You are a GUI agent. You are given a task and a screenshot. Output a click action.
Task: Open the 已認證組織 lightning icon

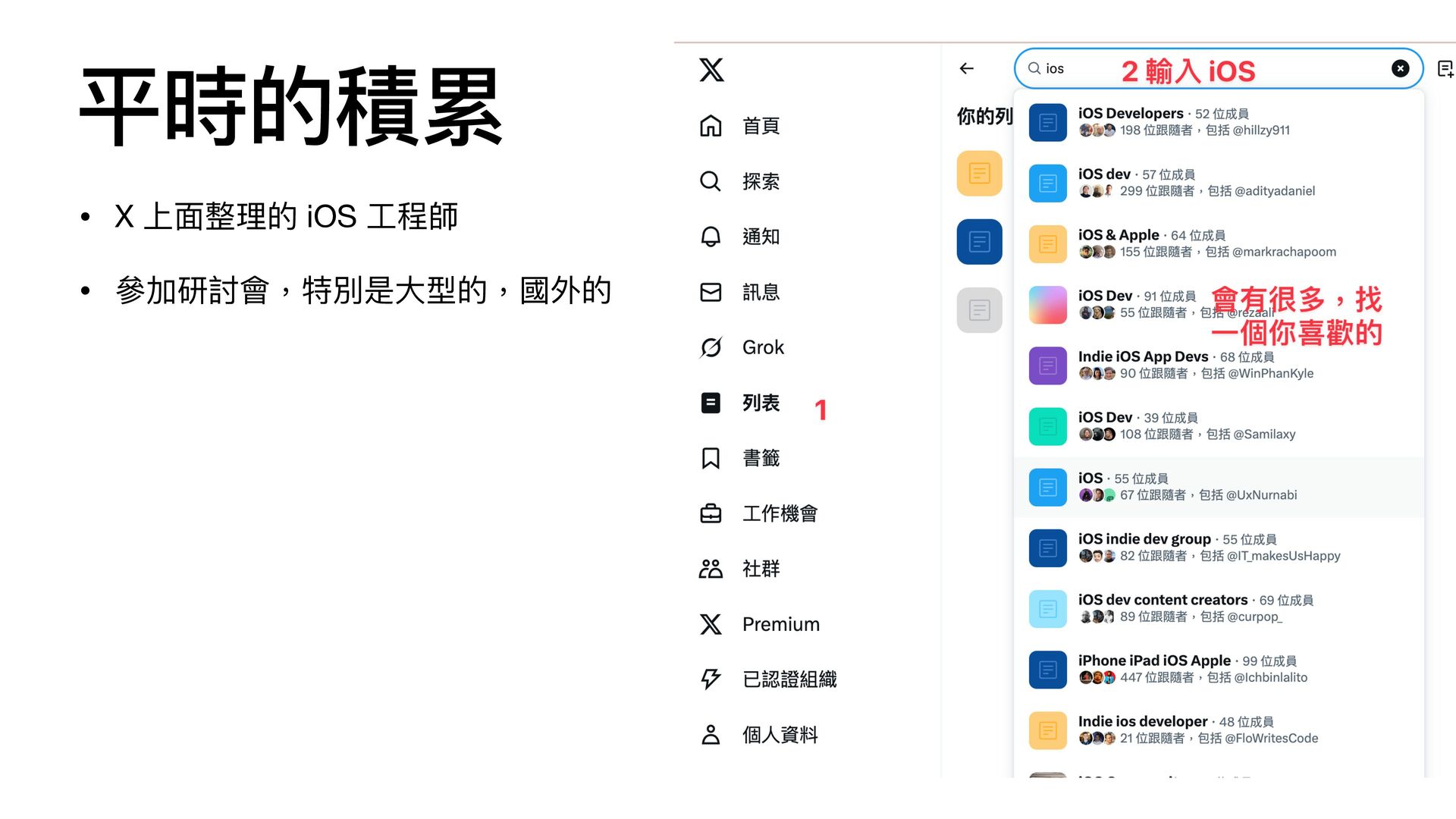click(711, 679)
